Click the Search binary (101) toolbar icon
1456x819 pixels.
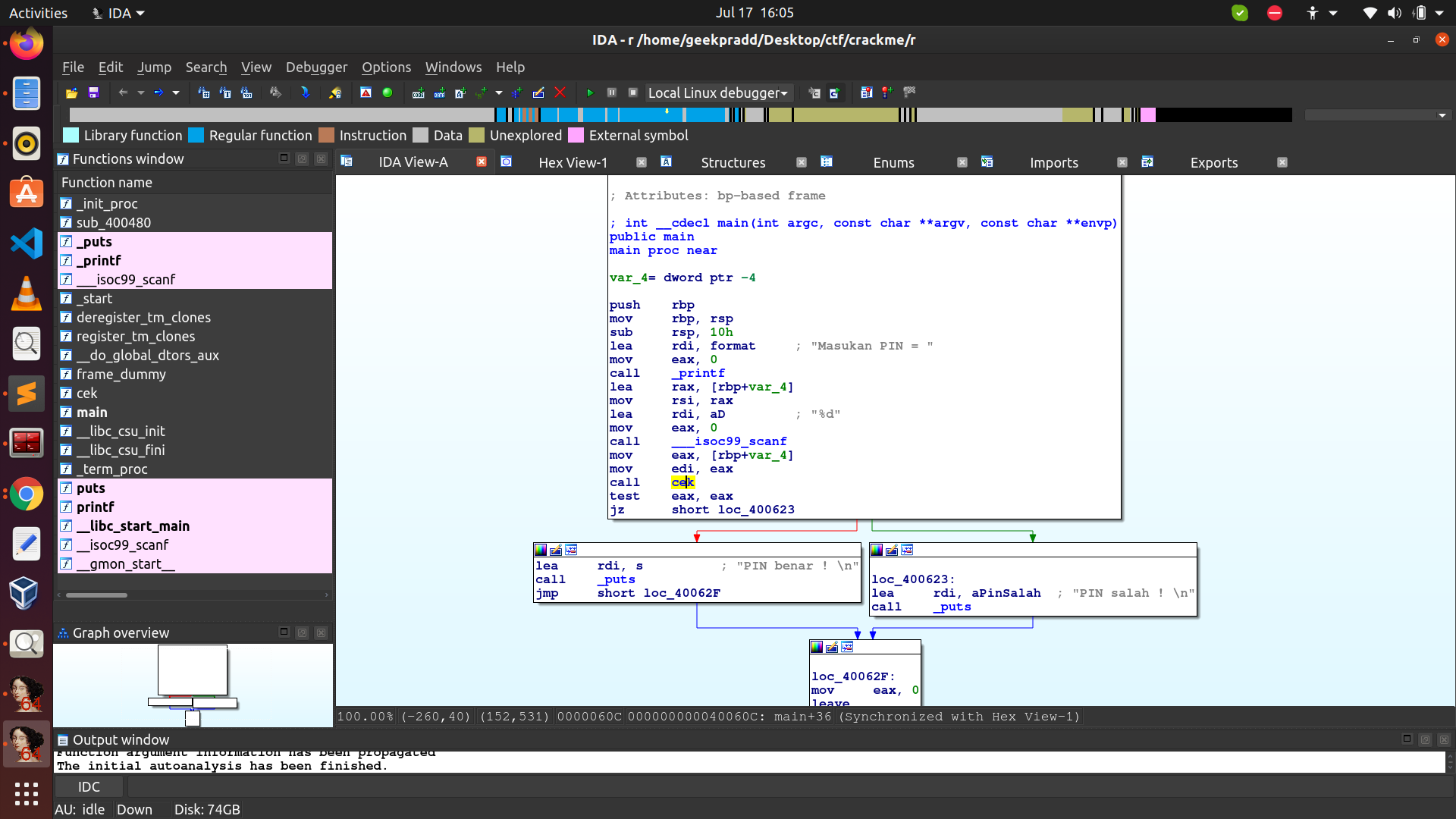[246, 93]
